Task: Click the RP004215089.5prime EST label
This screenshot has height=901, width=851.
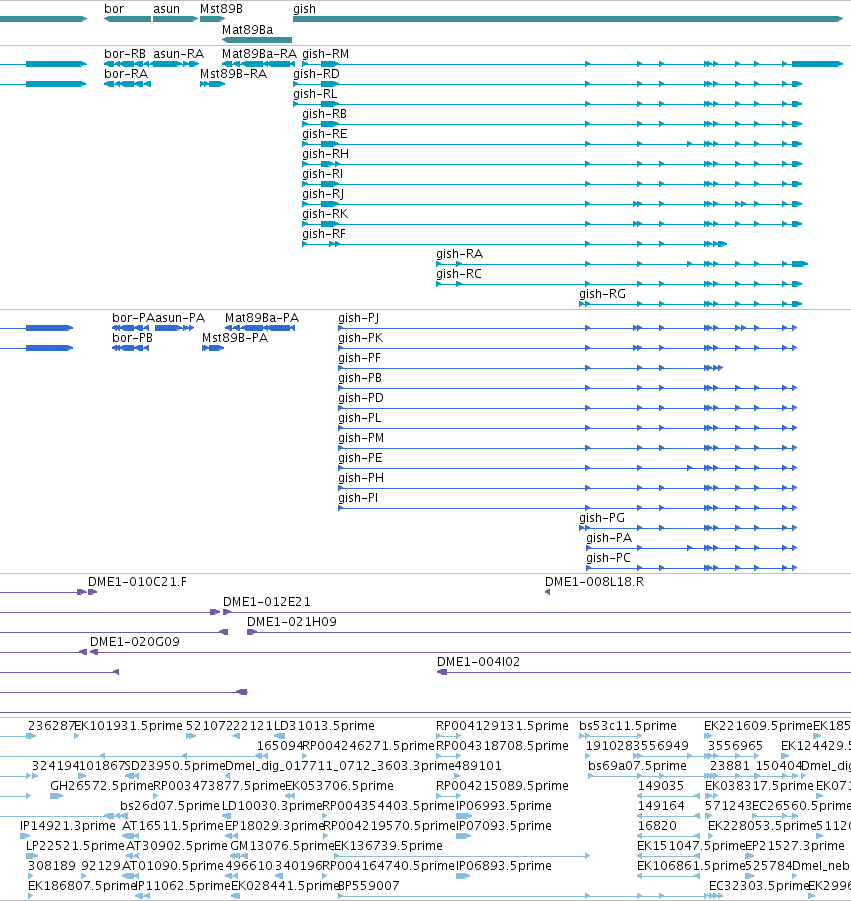Action: point(502,786)
